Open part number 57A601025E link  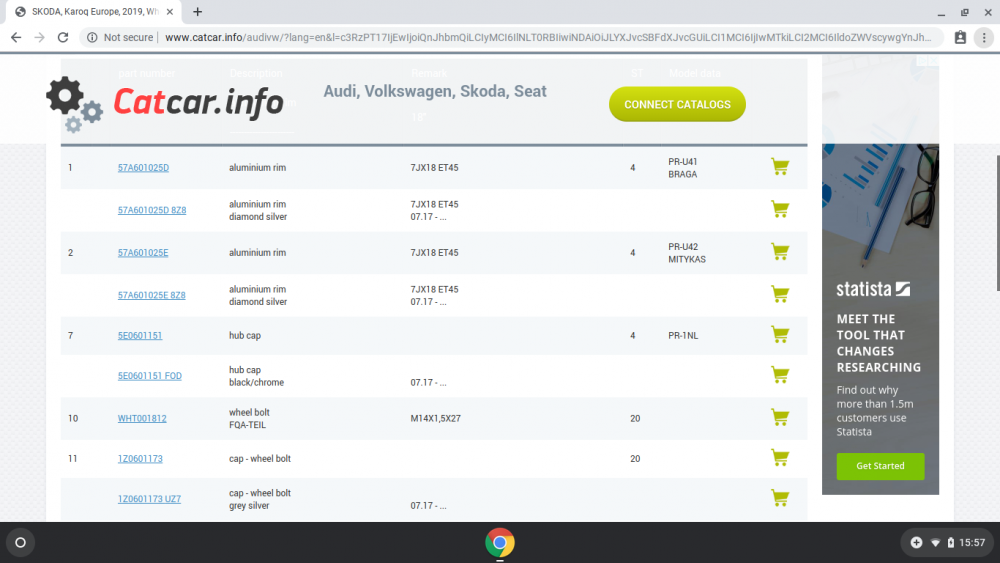[143, 252]
